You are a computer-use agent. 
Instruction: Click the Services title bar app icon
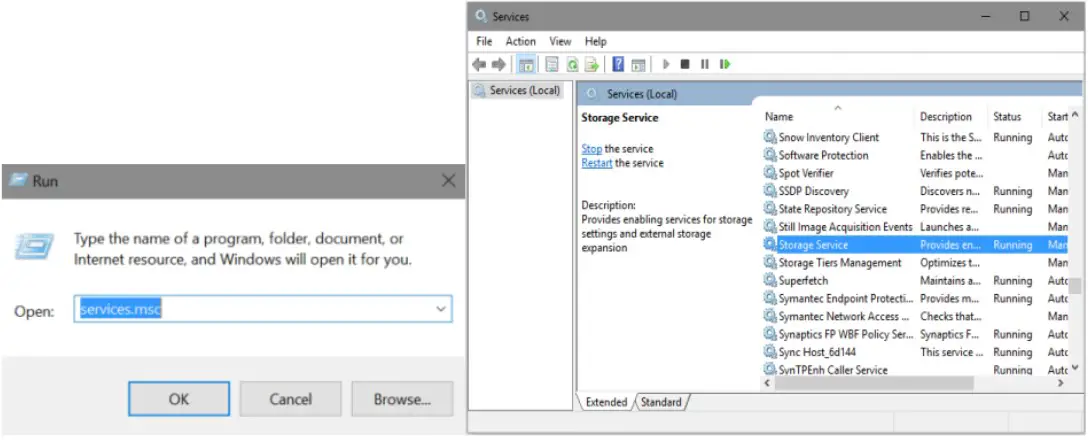tap(481, 16)
